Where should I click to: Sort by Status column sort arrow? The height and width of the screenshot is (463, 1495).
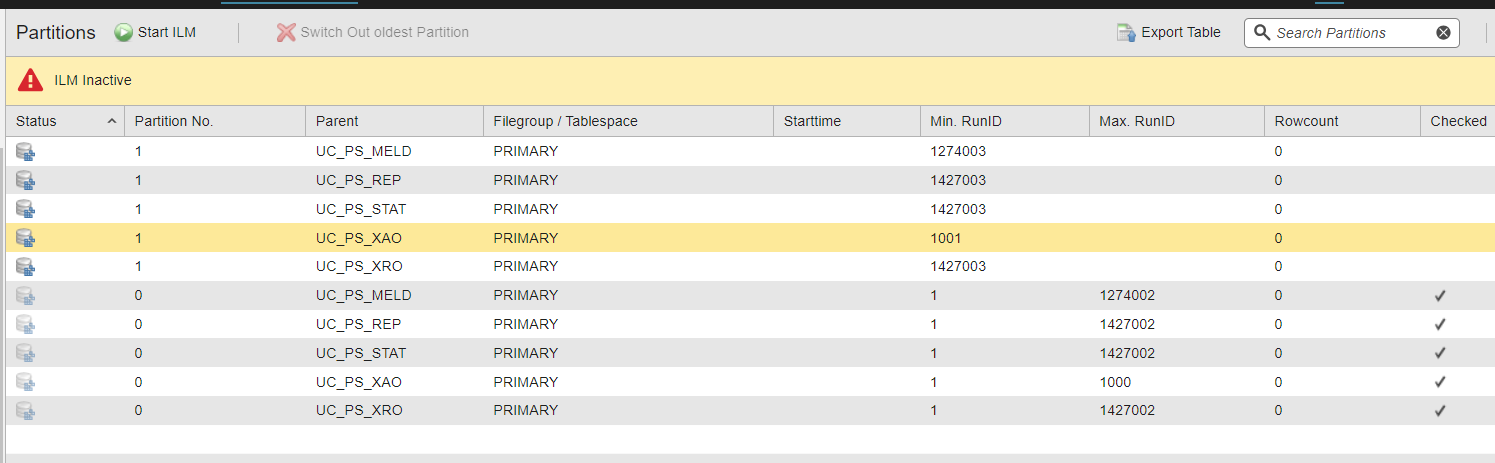[111, 121]
